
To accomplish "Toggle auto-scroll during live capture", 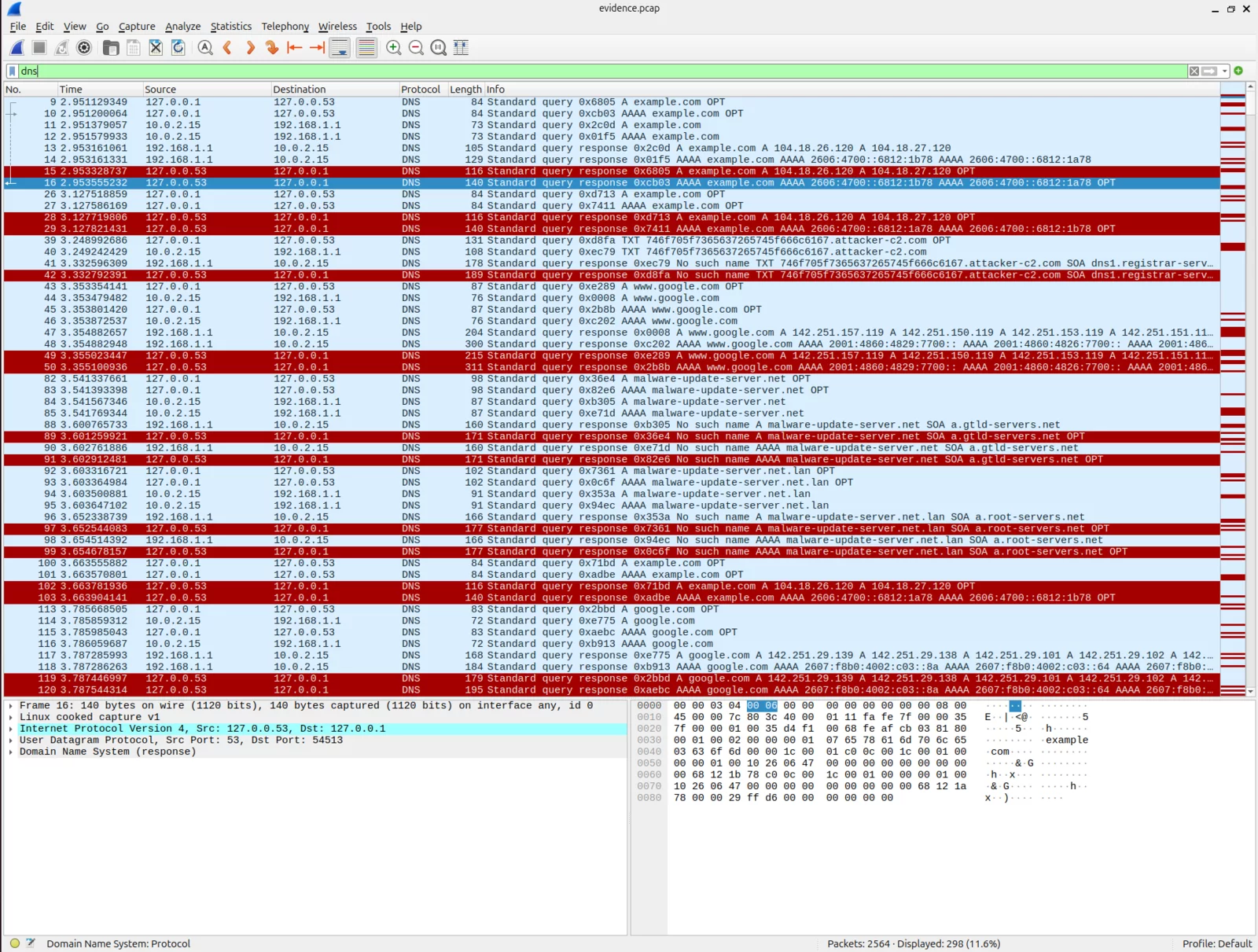I will click(340, 48).
